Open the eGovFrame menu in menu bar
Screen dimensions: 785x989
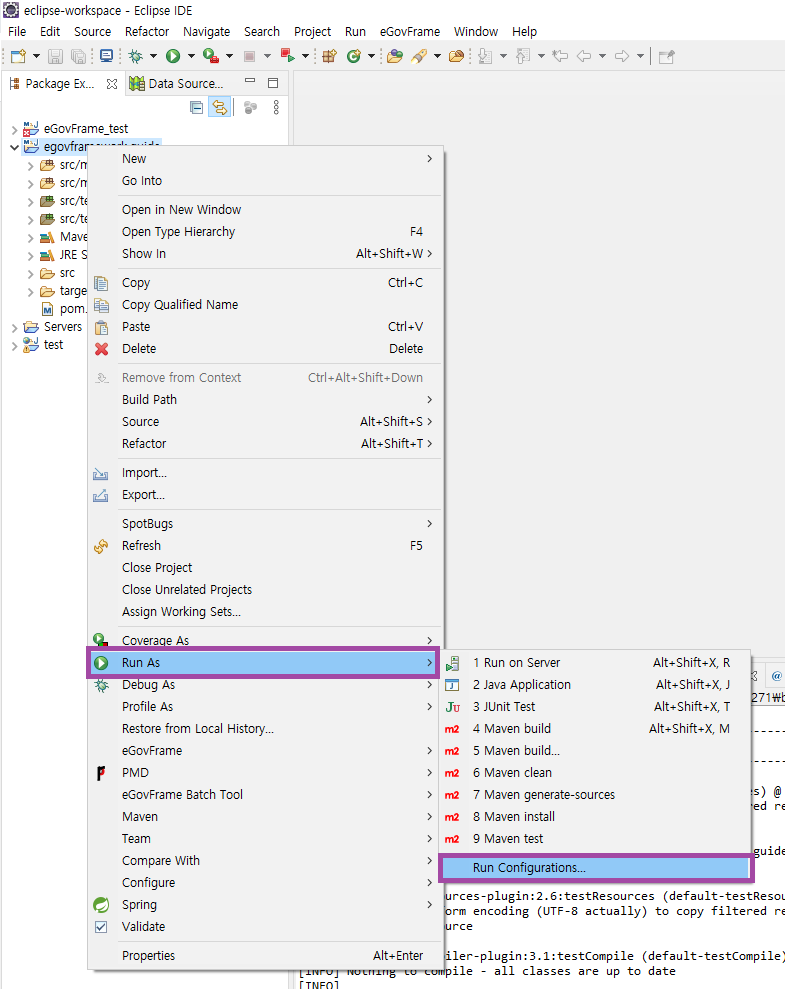pos(410,32)
